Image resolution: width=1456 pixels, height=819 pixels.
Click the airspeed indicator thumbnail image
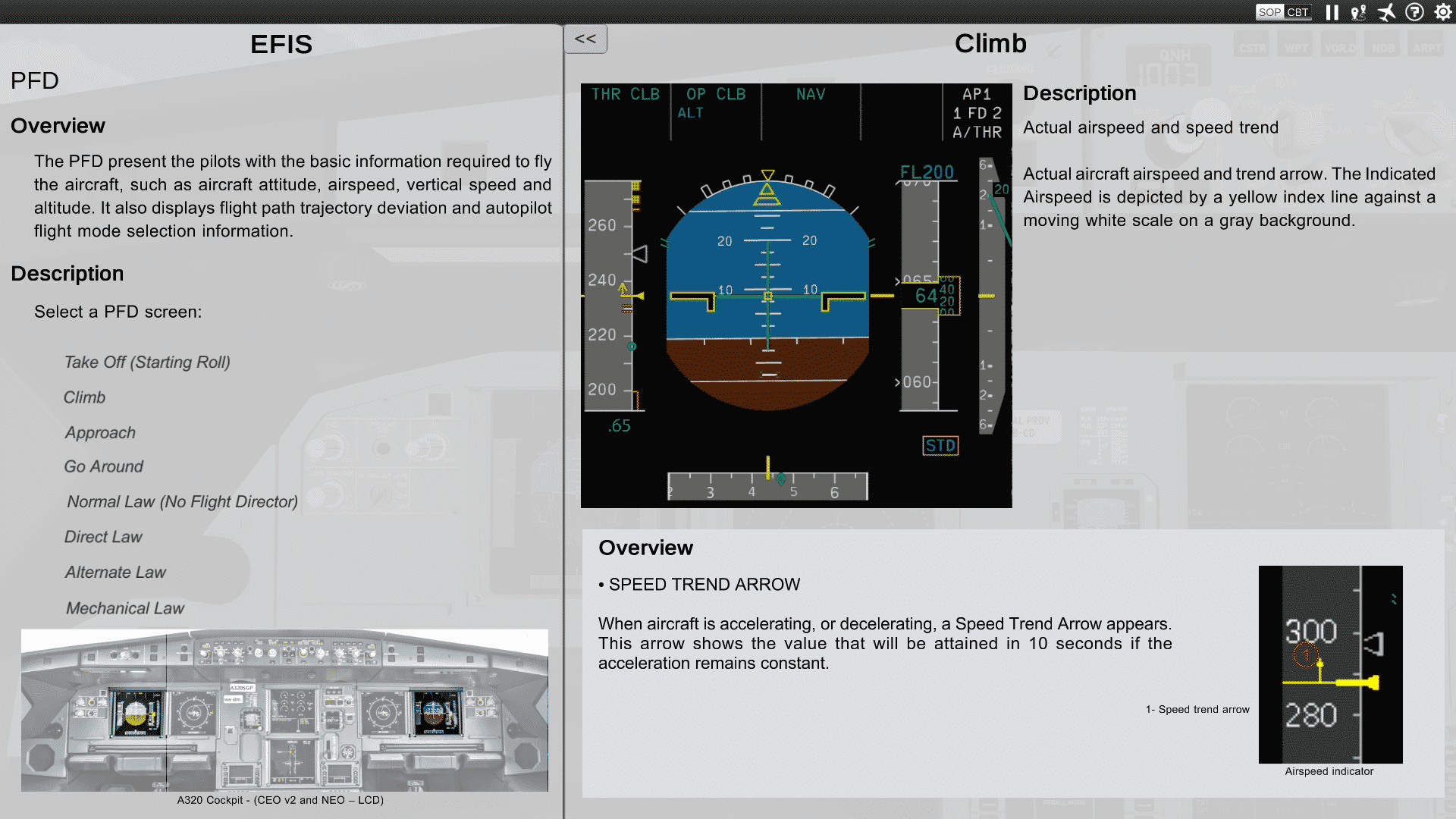tap(1330, 664)
